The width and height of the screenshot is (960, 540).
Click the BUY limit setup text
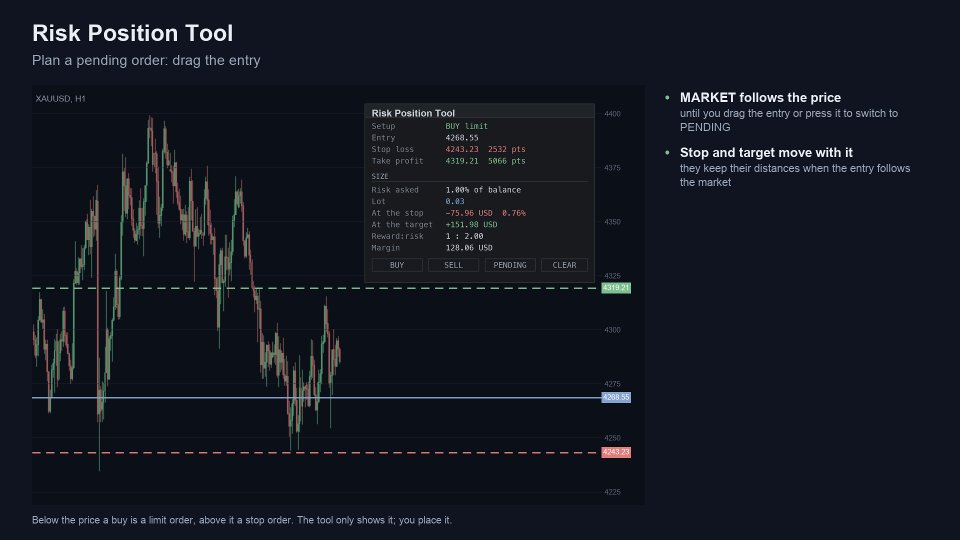tap(467, 126)
